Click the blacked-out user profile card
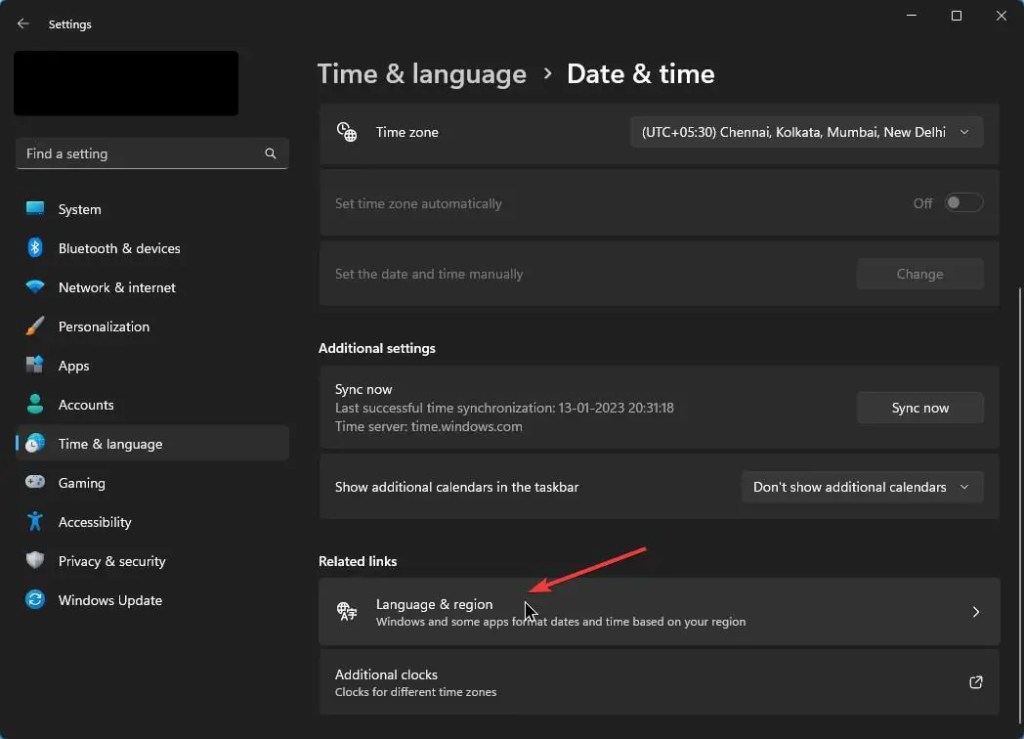This screenshot has height=739, width=1024. pyautogui.click(x=126, y=84)
